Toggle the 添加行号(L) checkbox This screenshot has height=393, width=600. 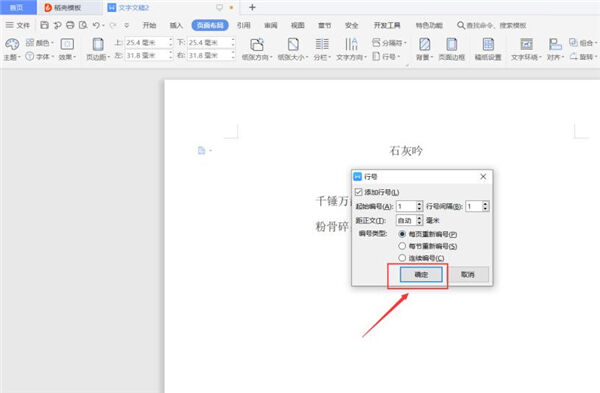coord(359,192)
